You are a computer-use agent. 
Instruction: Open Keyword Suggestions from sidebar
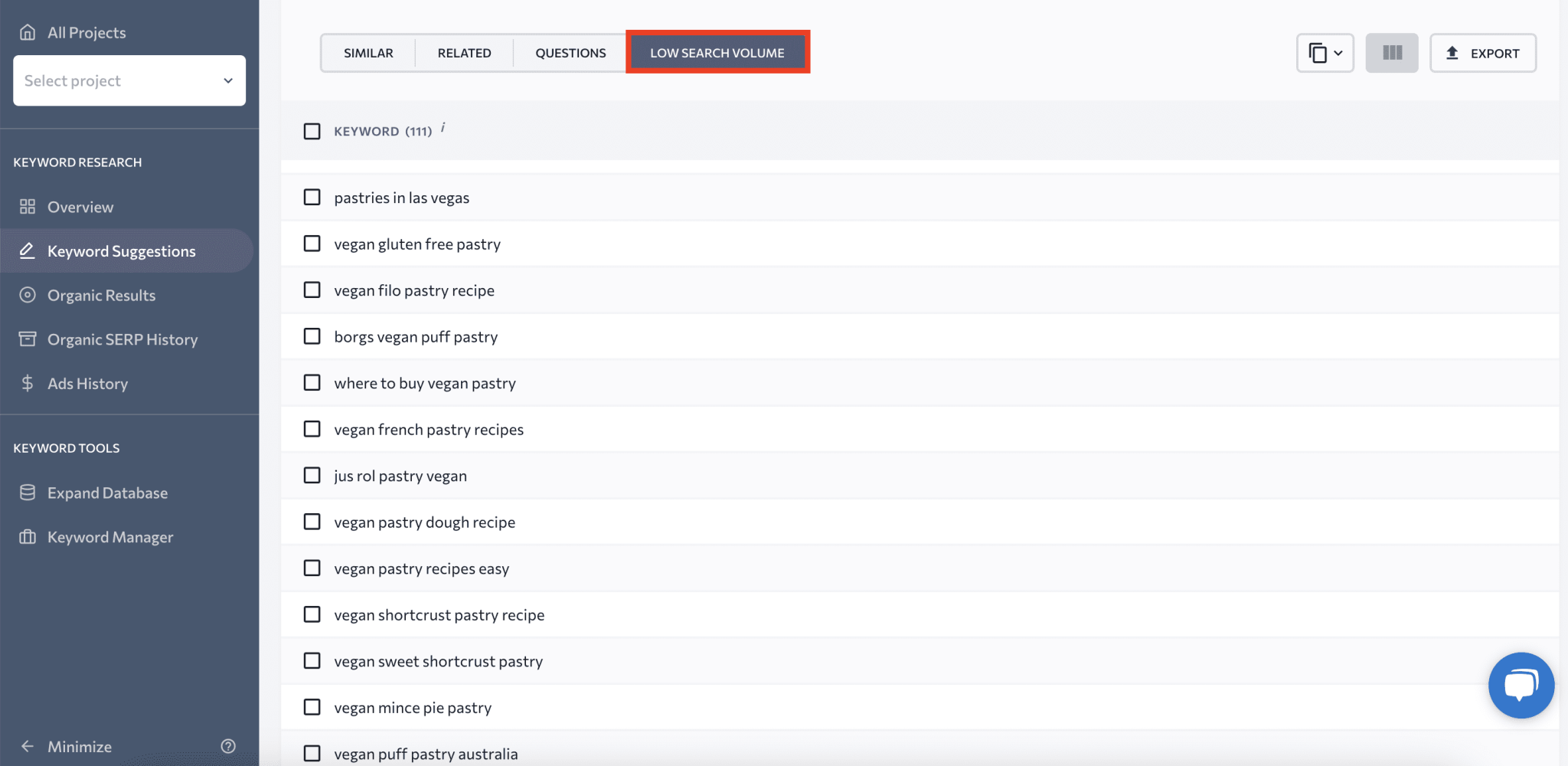[x=121, y=250]
